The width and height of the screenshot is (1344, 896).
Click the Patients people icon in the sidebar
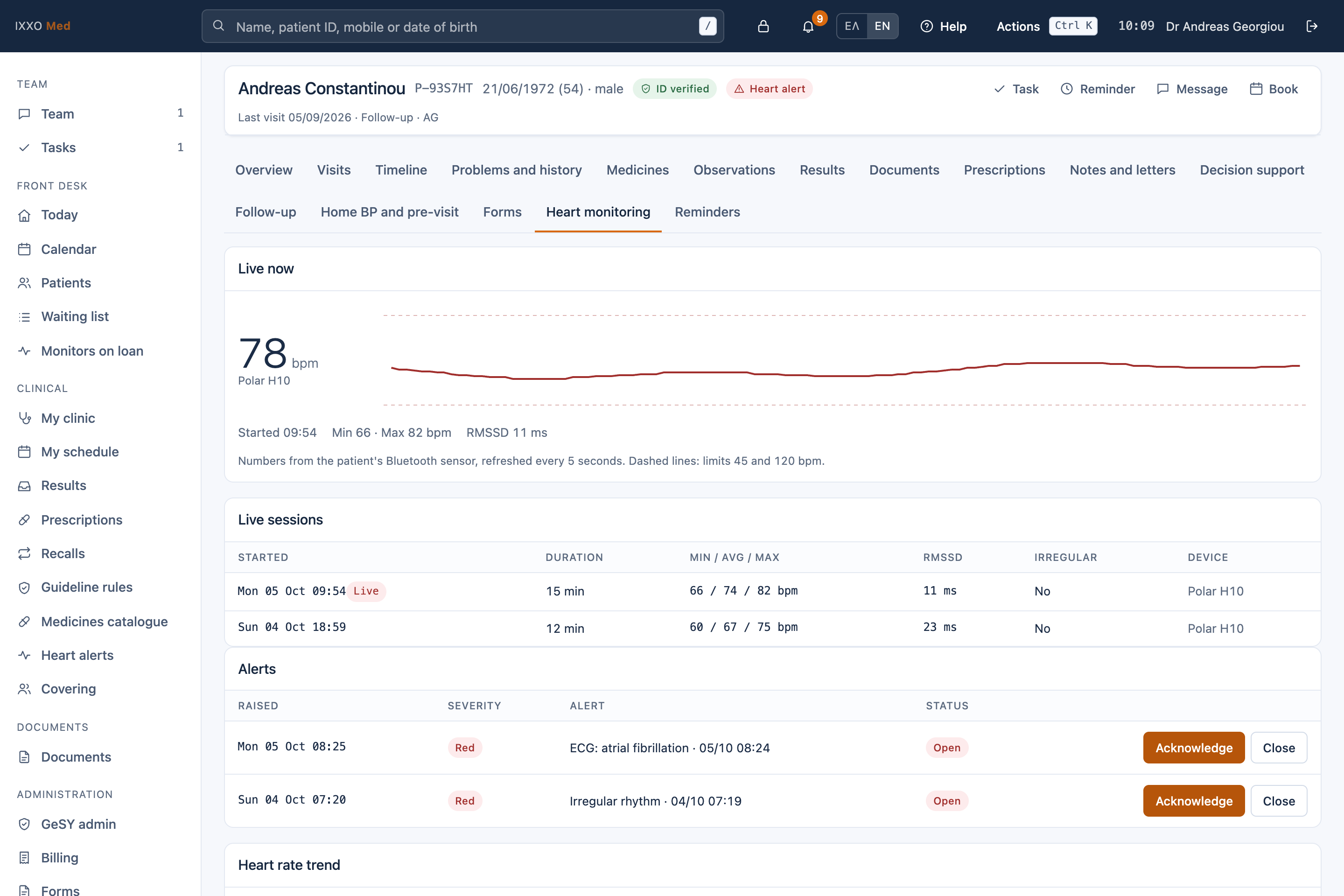coord(24,283)
